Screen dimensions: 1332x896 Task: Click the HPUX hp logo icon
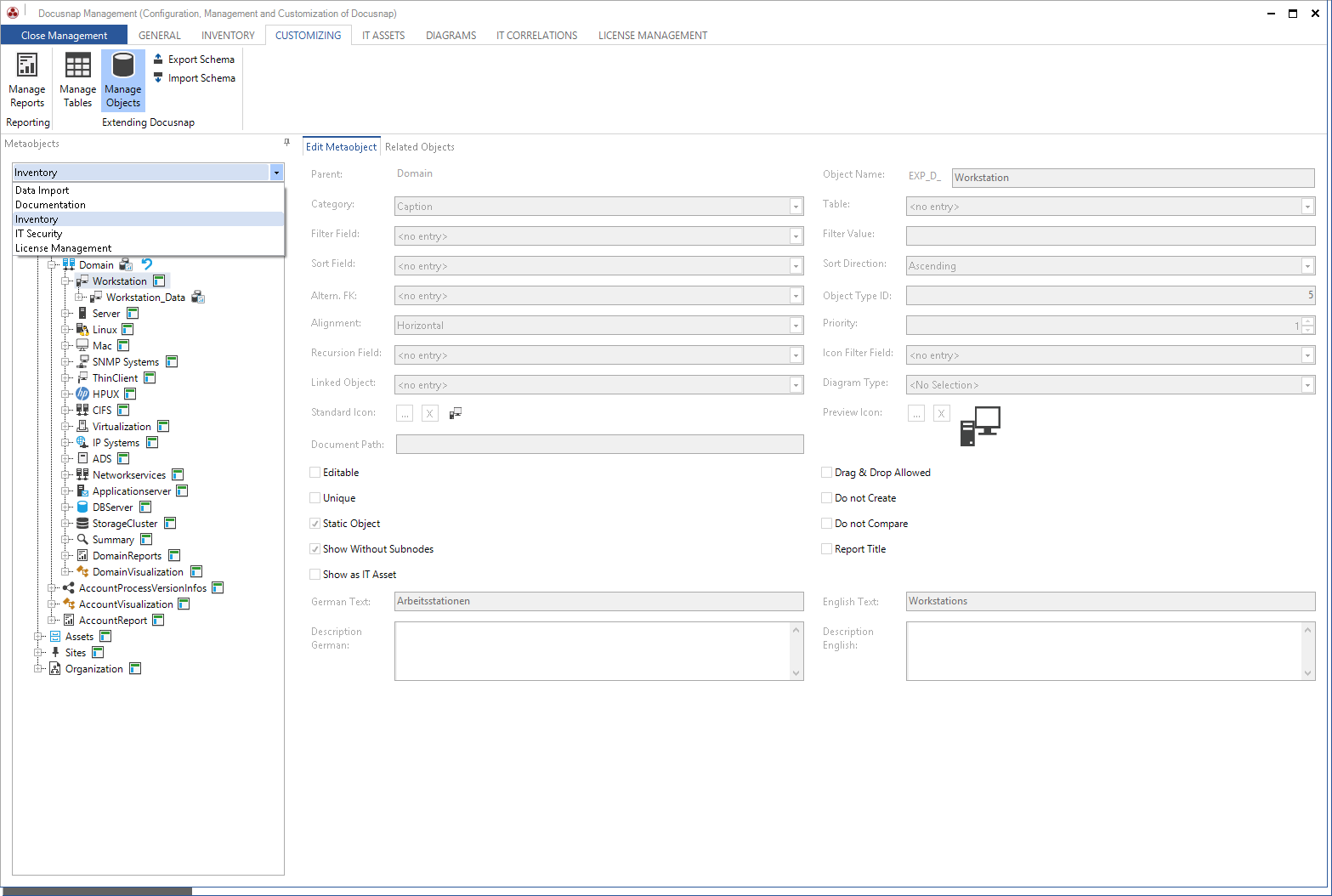tap(82, 394)
